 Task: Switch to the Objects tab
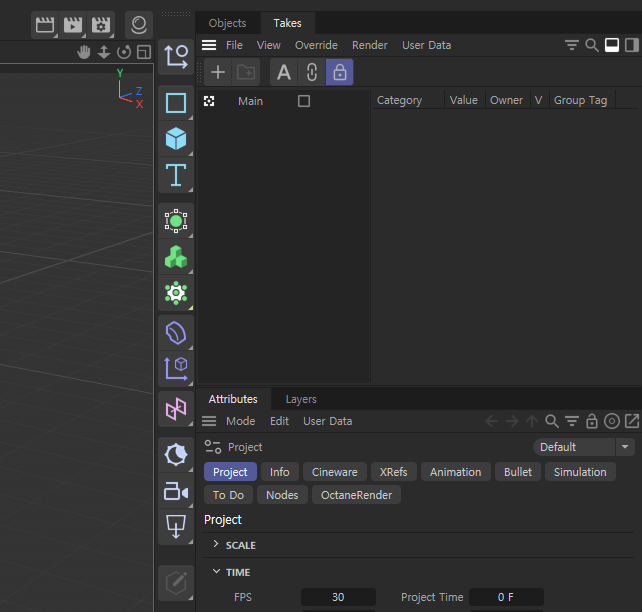tap(227, 23)
